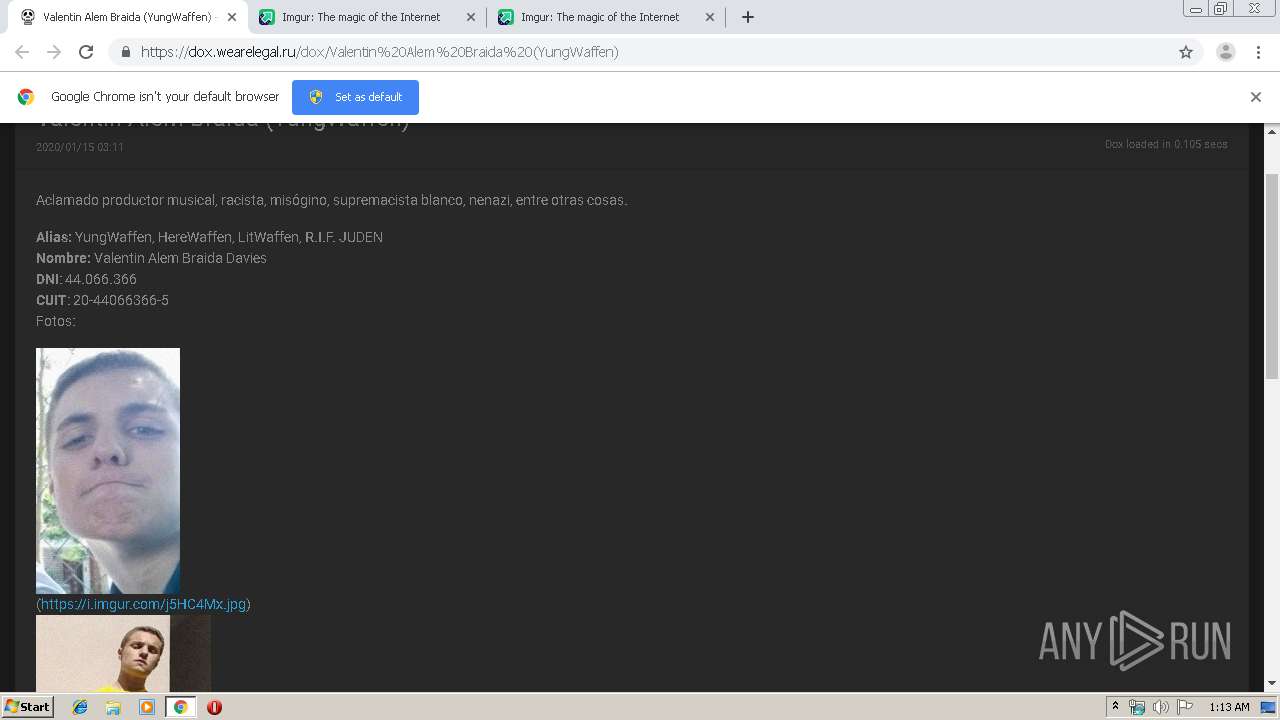Screen dimensions: 1280x720
Task: Click the scrollbar up arrow
Action: coord(1272,131)
